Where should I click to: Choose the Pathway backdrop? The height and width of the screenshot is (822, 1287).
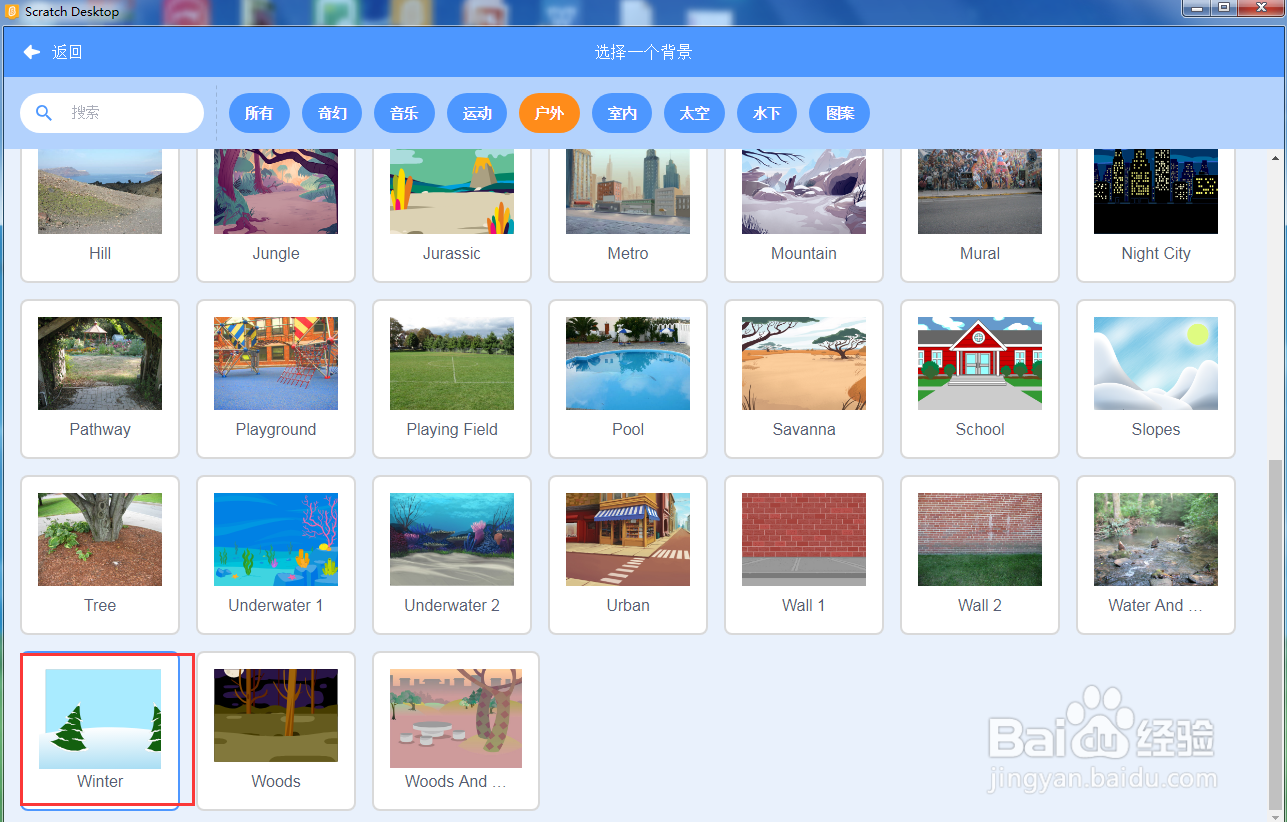point(100,379)
